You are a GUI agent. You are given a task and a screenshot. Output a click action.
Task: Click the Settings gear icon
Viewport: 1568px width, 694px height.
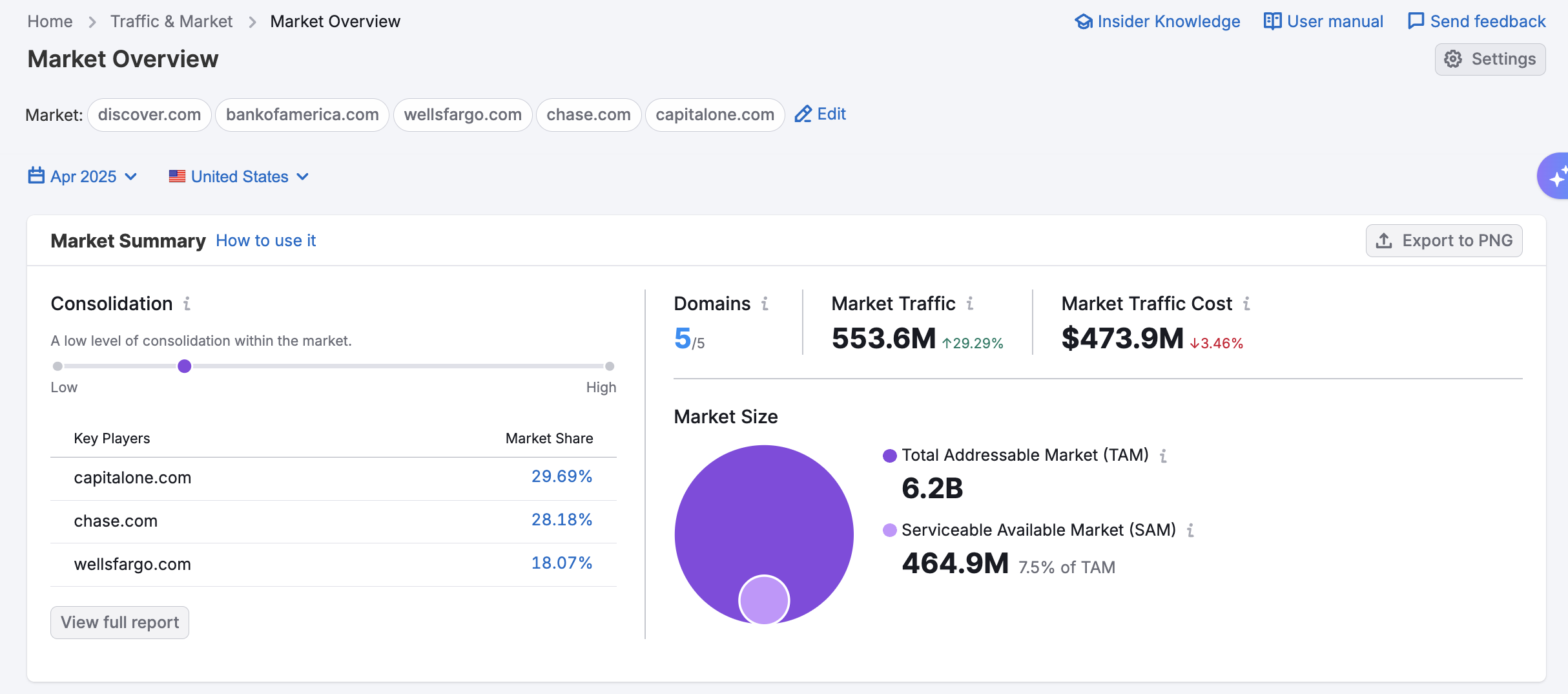[x=1453, y=59]
